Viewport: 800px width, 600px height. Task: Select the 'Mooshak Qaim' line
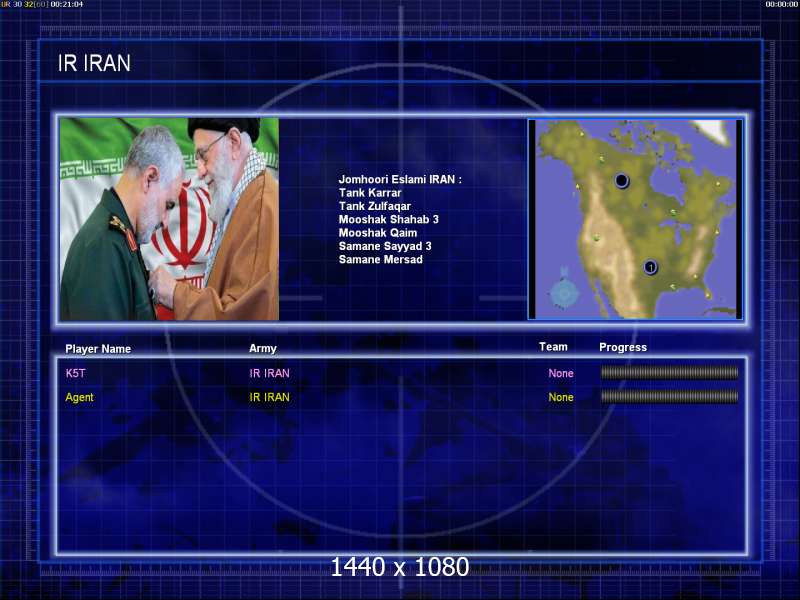pyautogui.click(x=378, y=233)
